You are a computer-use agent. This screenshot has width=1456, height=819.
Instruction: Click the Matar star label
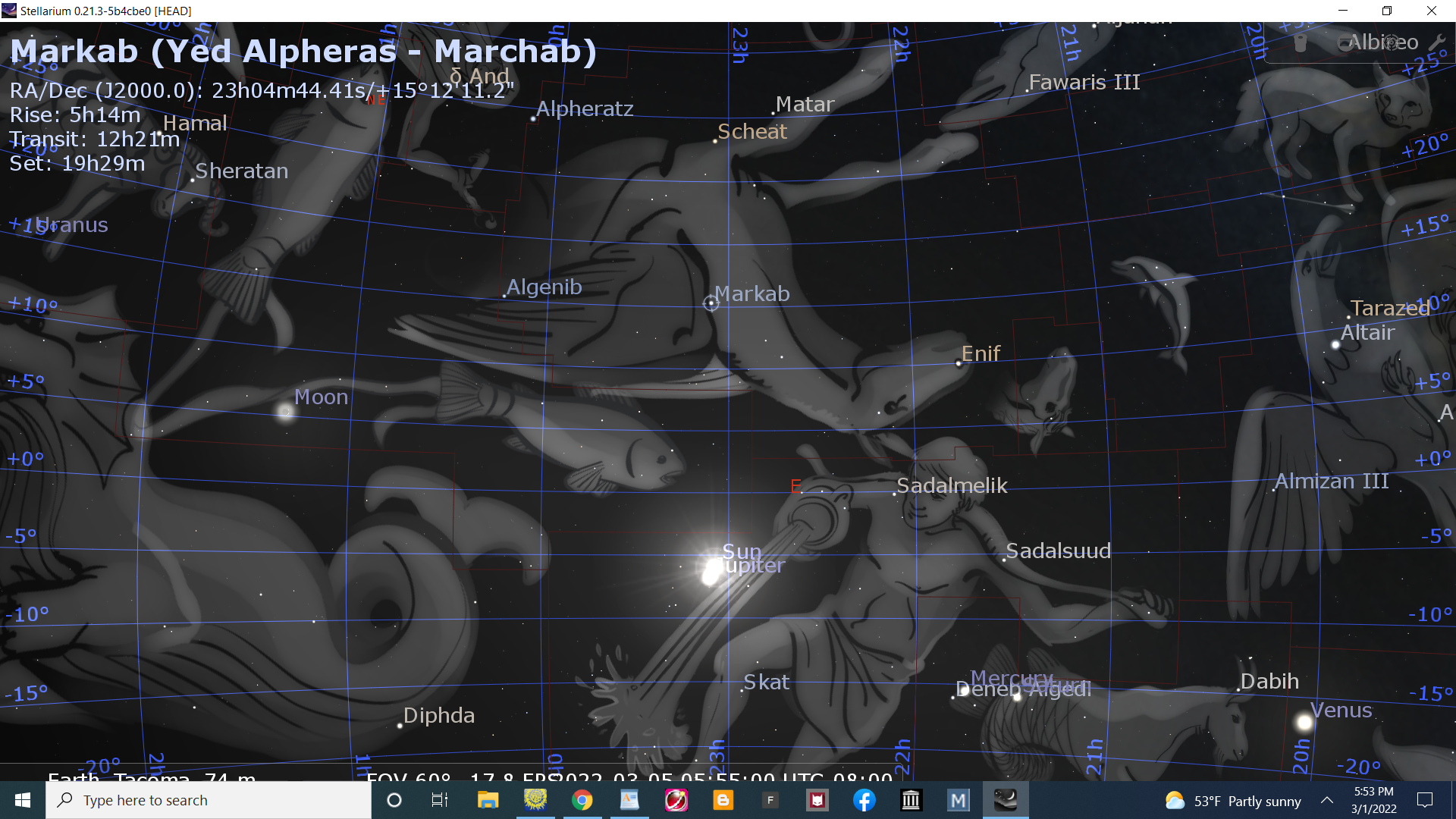805,104
